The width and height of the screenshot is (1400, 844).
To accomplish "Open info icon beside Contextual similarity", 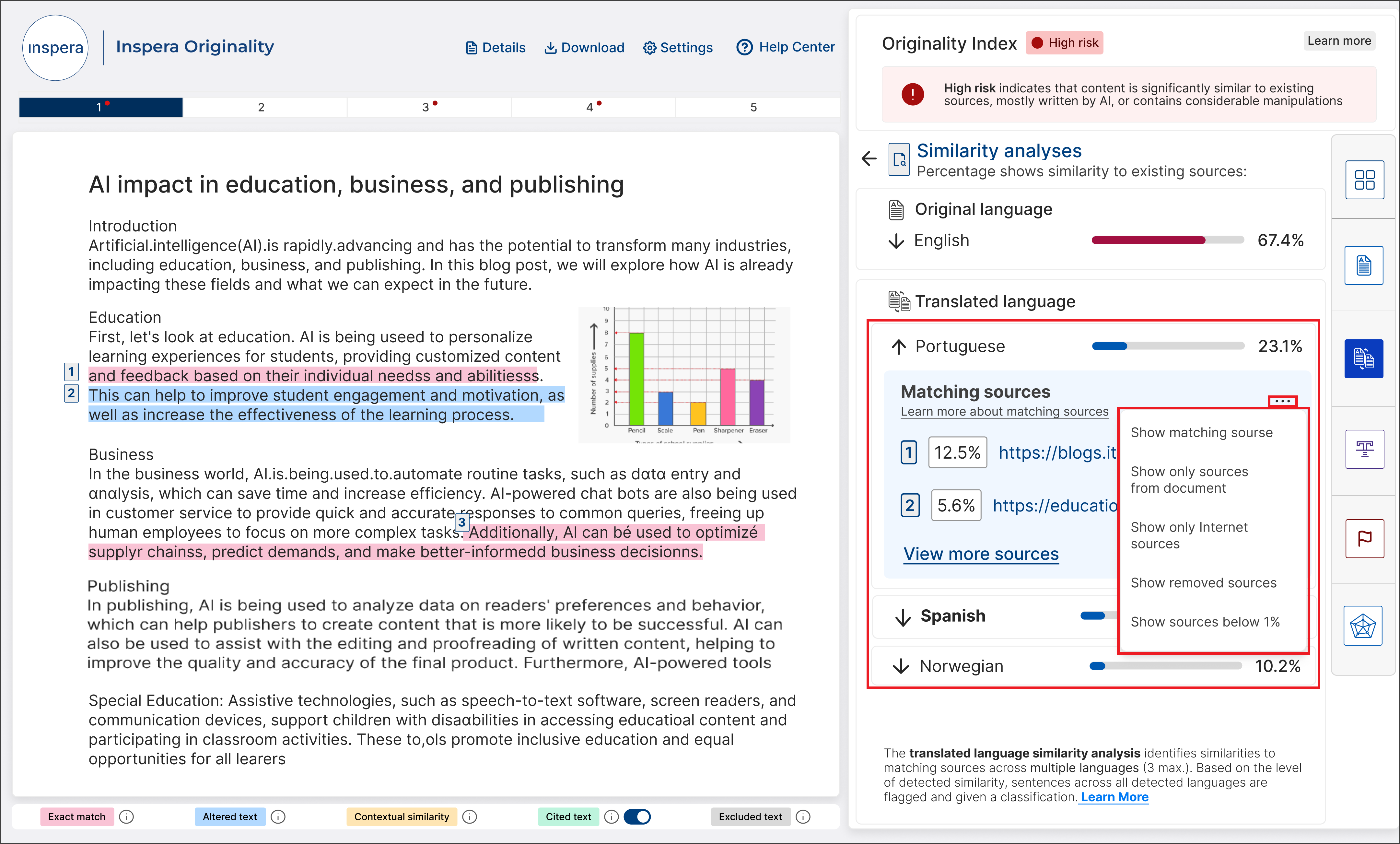I will [469, 817].
